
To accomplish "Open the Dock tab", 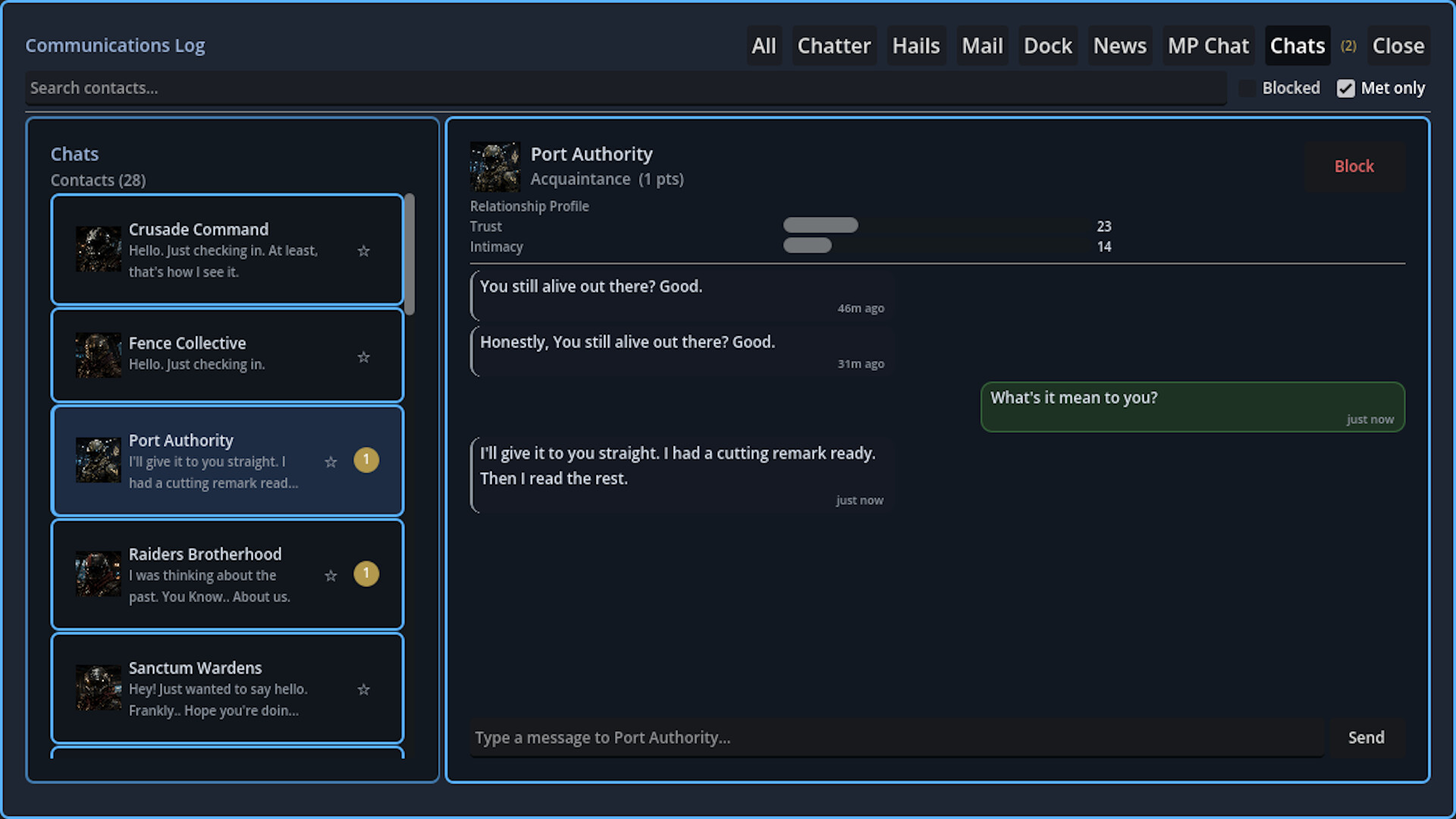I will coord(1048,45).
